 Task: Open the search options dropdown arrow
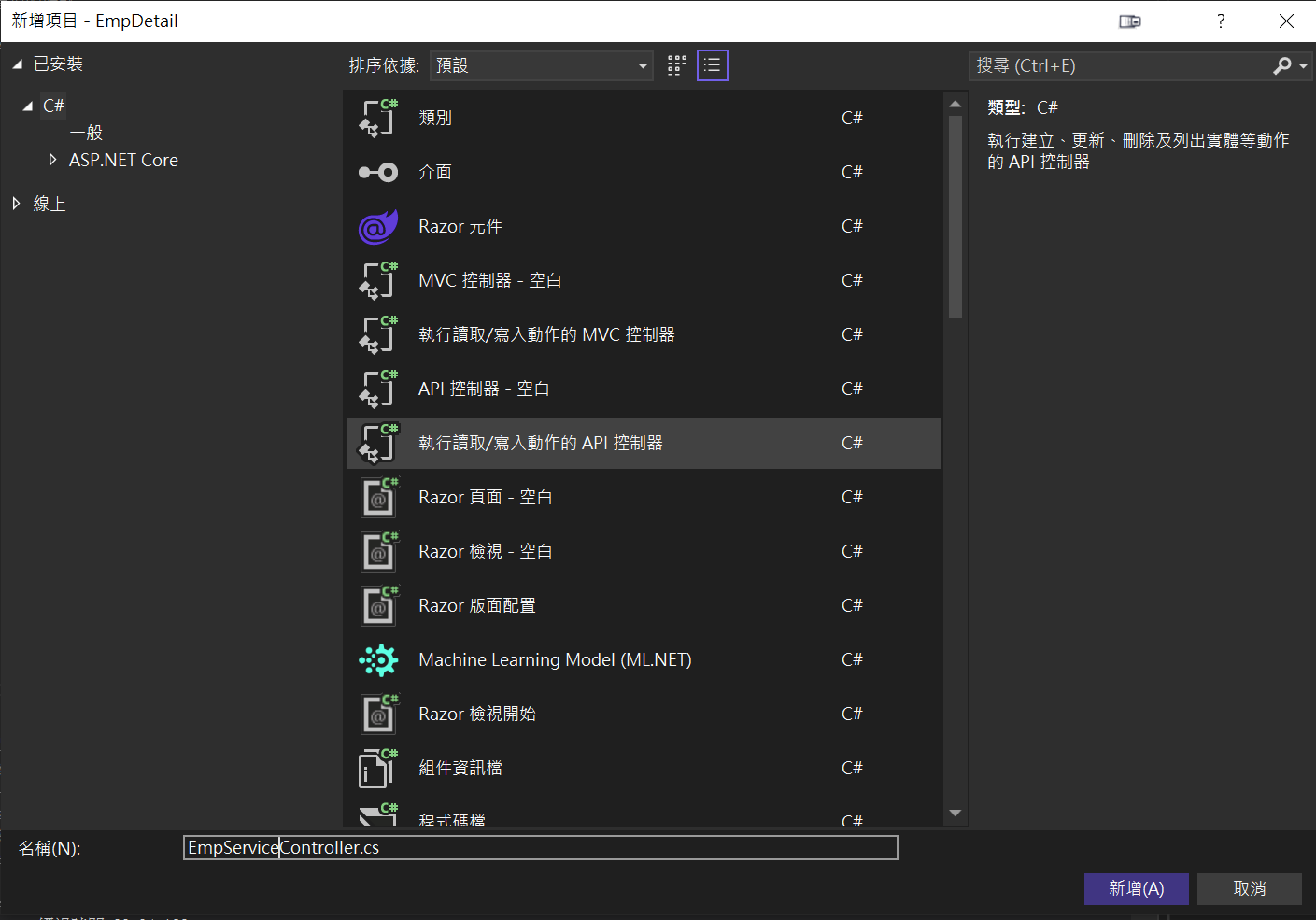[1303, 66]
